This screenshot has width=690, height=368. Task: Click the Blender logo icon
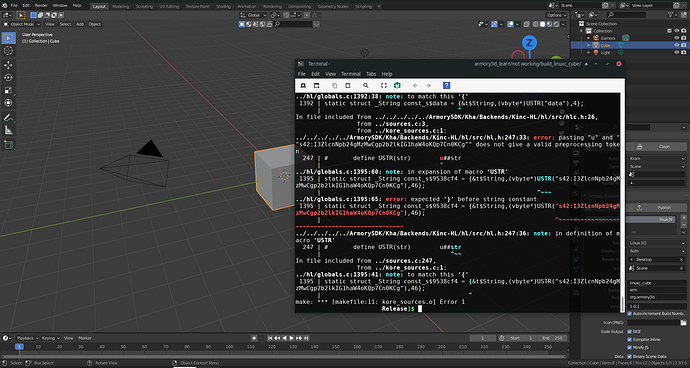click(x=4, y=6)
